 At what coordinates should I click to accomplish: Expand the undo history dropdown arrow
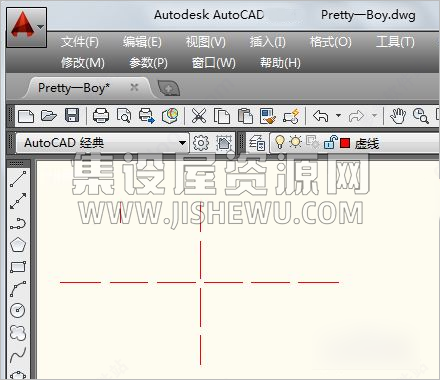338,116
